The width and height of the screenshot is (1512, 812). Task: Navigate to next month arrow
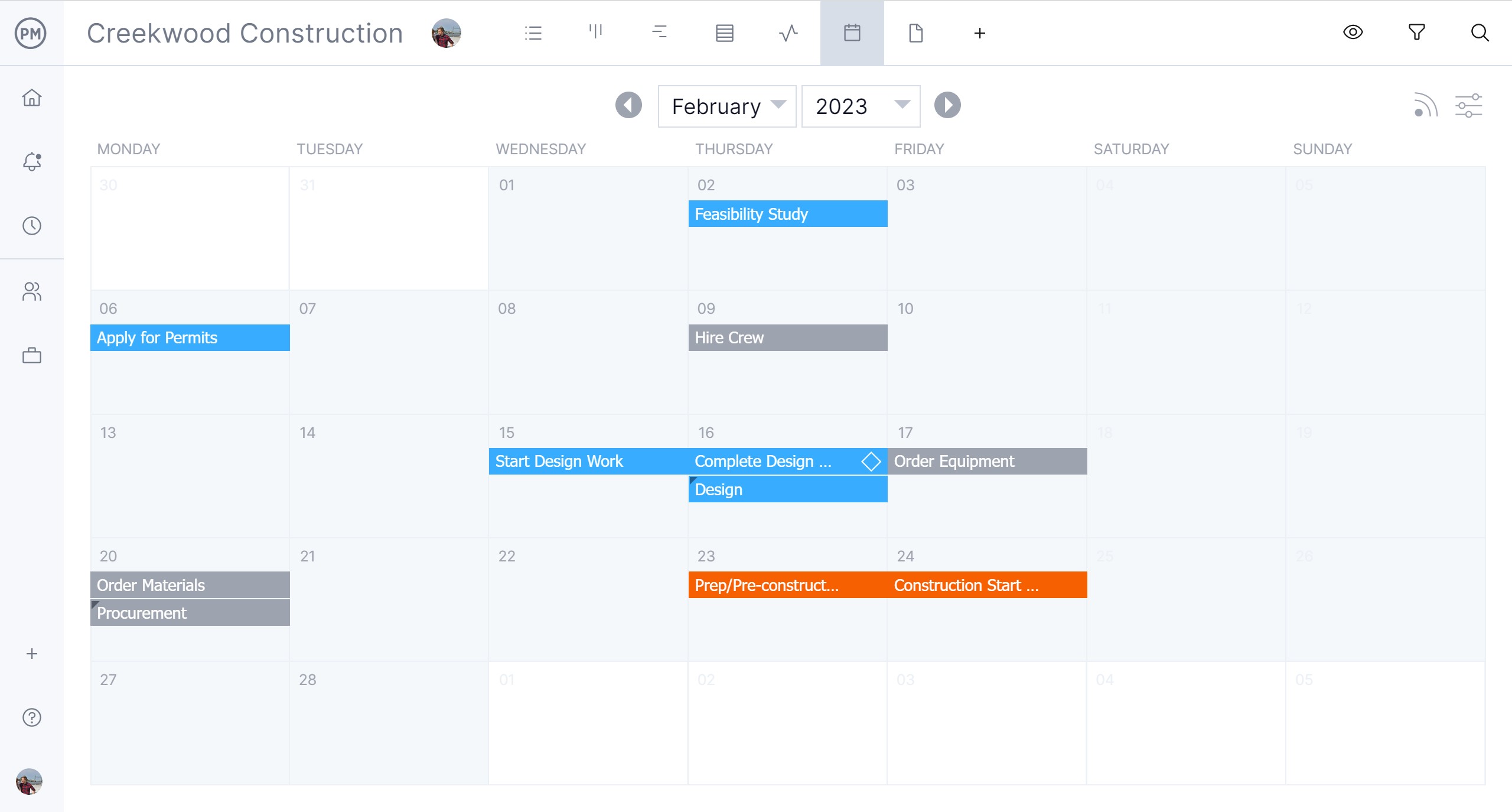(947, 105)
